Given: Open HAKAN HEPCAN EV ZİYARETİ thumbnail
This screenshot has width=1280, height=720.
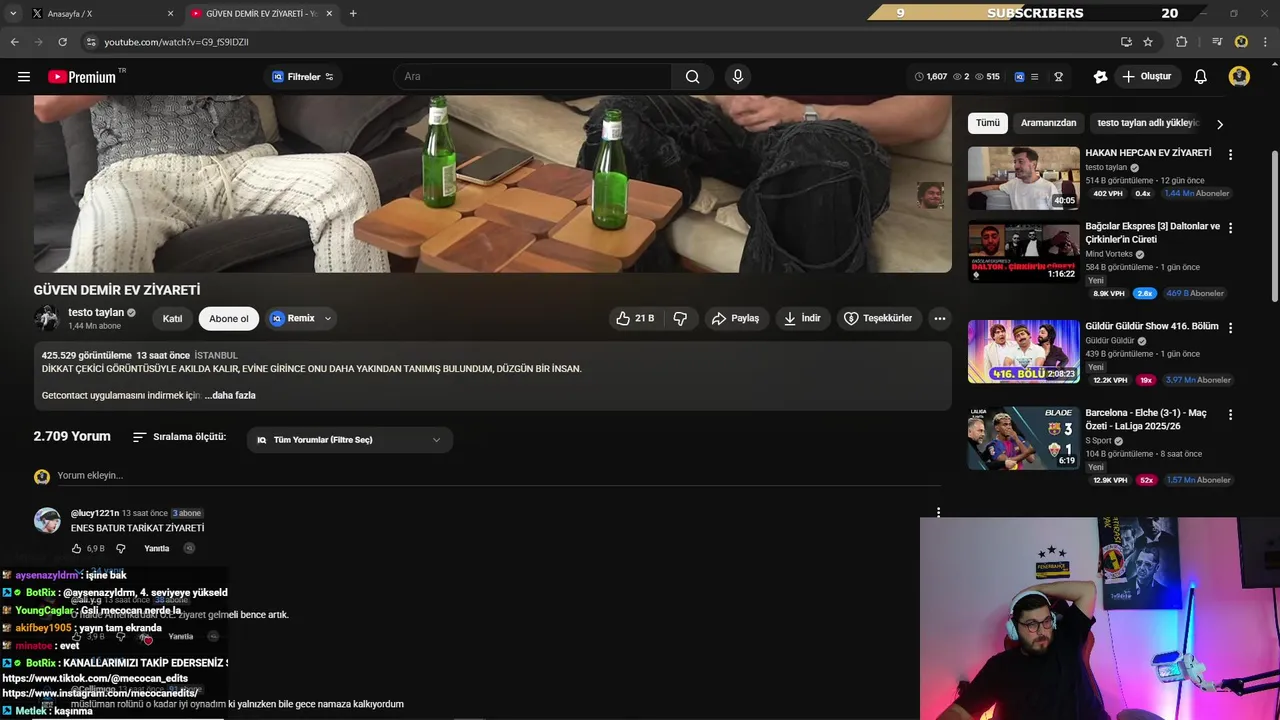Looking at the screenshot, I should point(1023,178).
